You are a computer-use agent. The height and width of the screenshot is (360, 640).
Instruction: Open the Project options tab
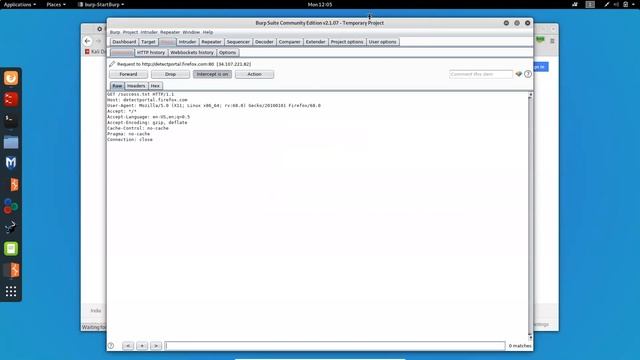tap(347, 42)
